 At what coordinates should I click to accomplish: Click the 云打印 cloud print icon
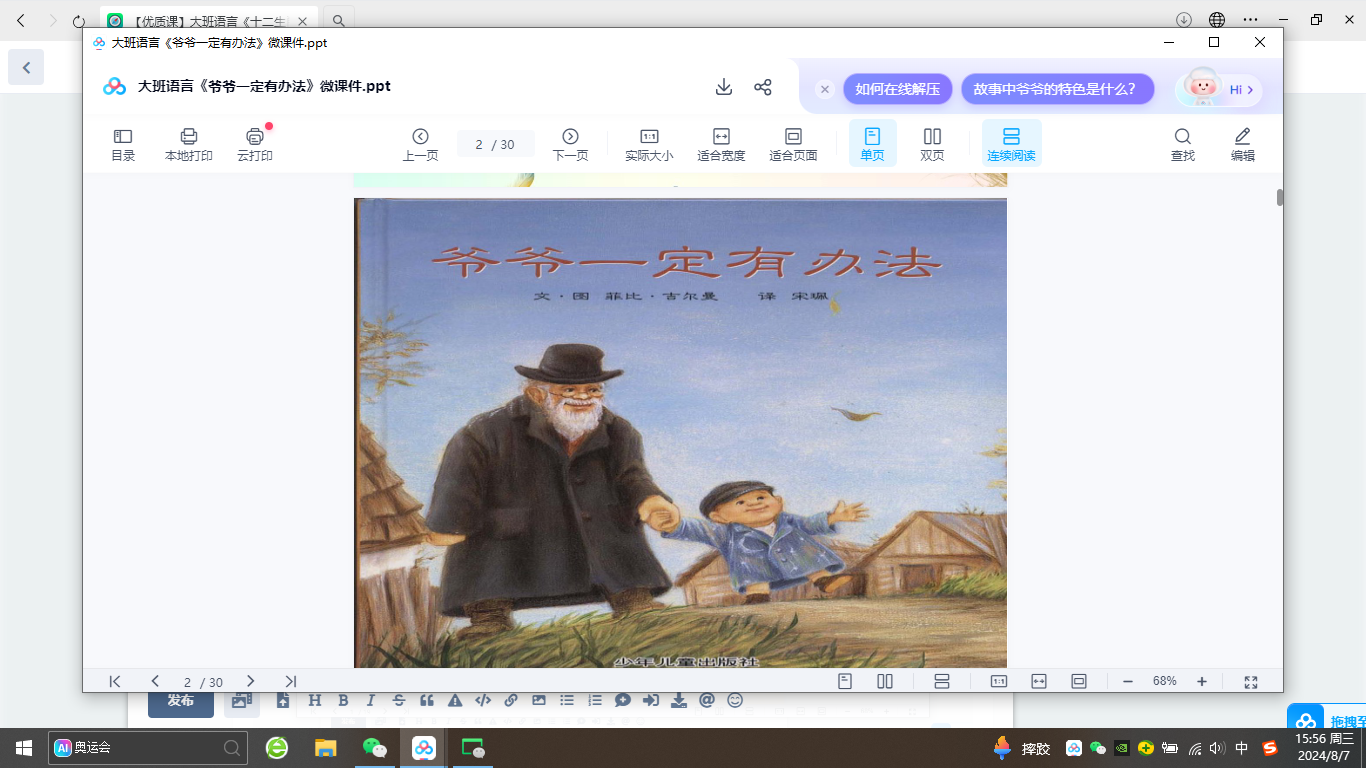coord(255,145)
